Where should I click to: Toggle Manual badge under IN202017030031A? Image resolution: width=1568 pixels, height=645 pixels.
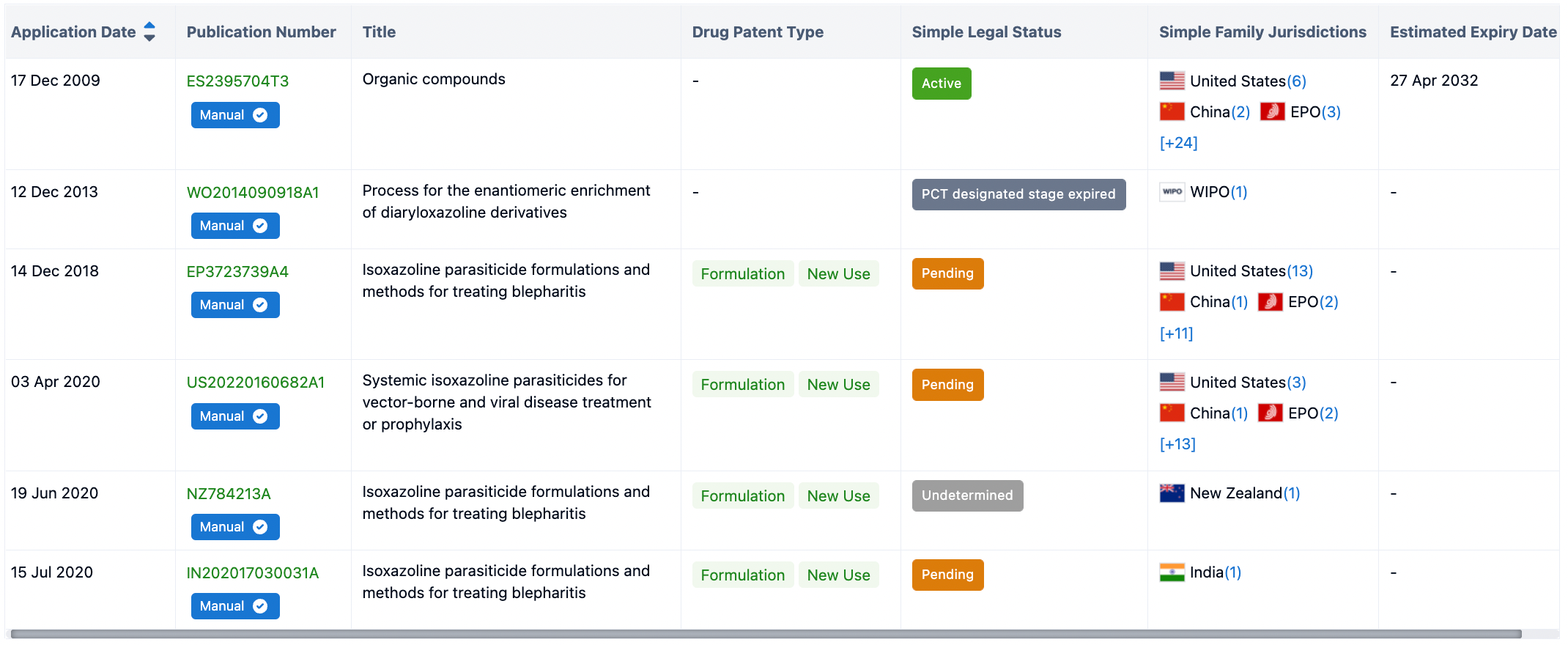(234, 606)
